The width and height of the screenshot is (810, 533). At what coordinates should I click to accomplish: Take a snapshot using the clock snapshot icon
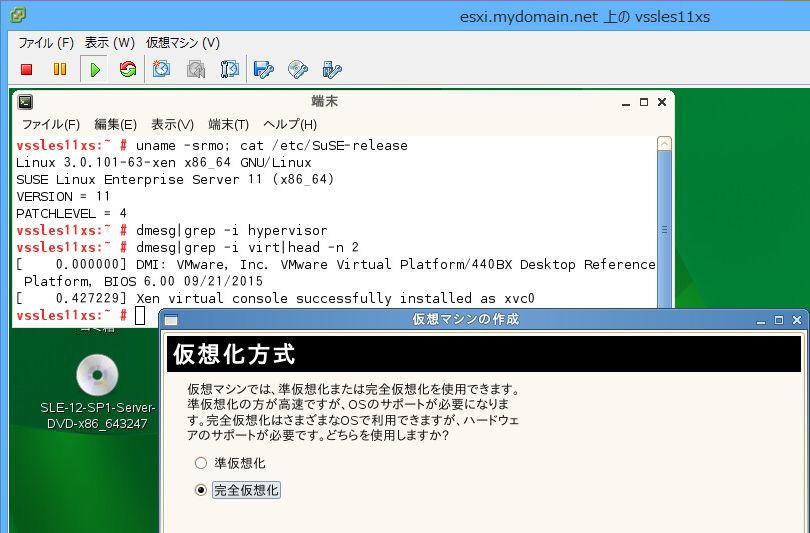point(161,69)
